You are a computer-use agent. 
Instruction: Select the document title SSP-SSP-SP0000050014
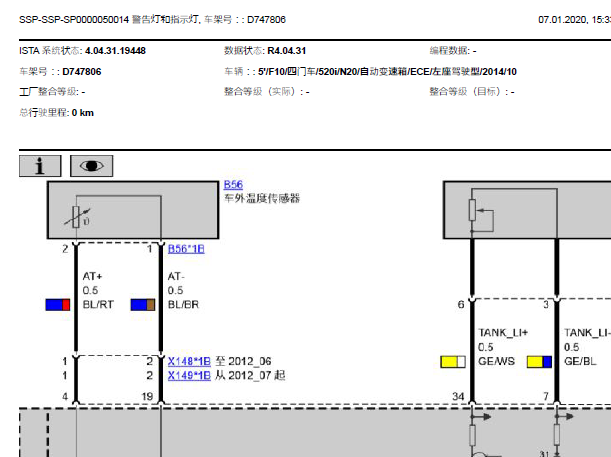click(74, 19)
